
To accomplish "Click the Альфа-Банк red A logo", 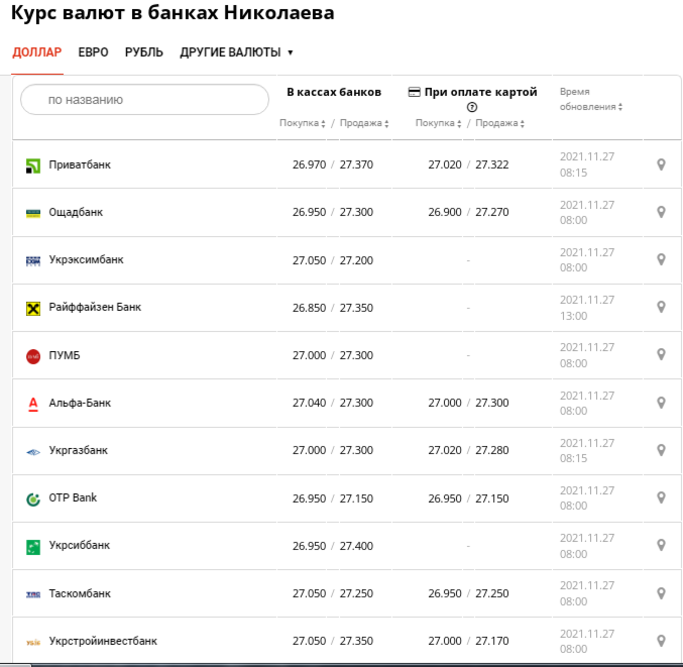I will click(x=33, y=404).
